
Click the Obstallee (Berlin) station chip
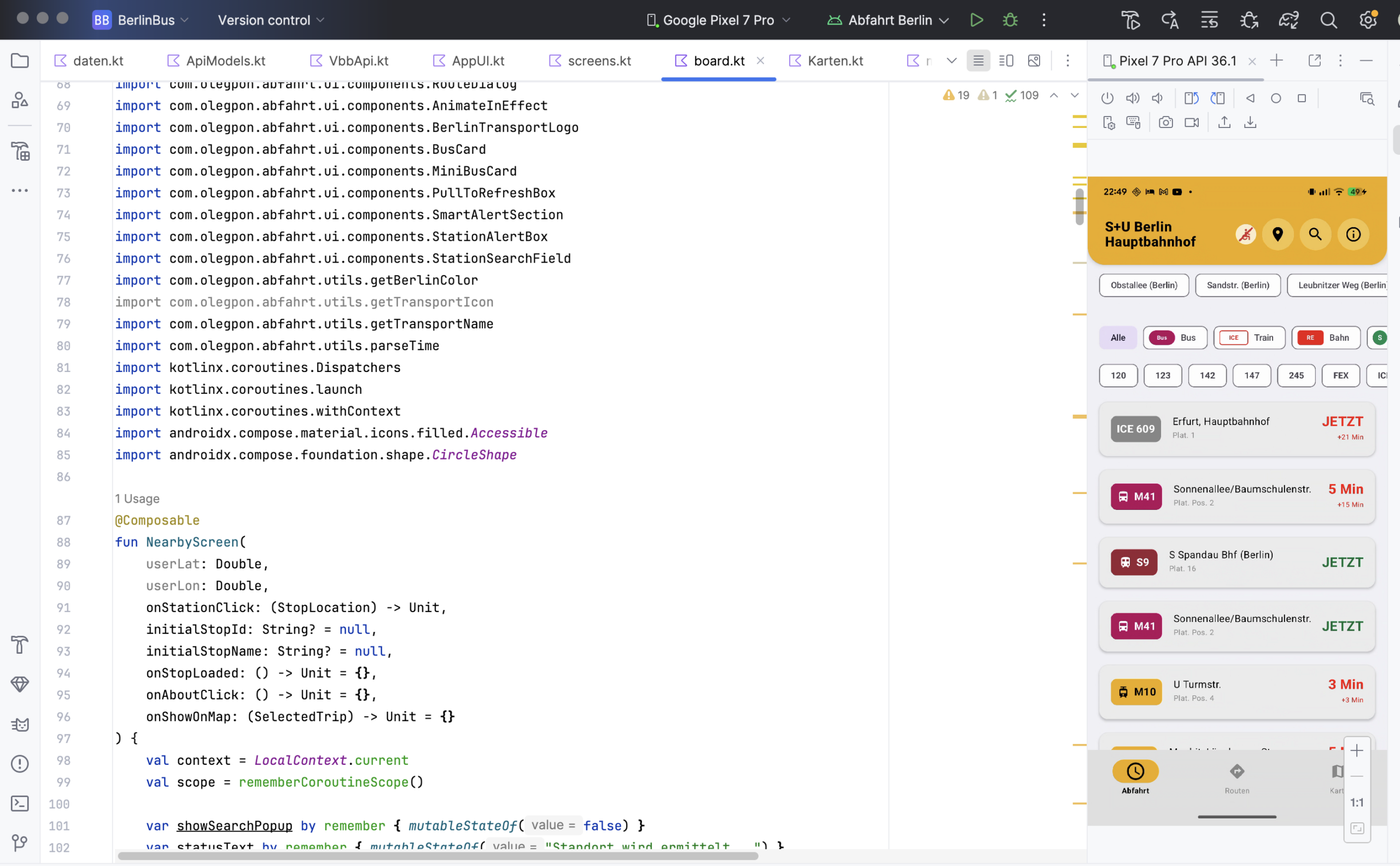pyautogui.click(x=1144, y=285)
